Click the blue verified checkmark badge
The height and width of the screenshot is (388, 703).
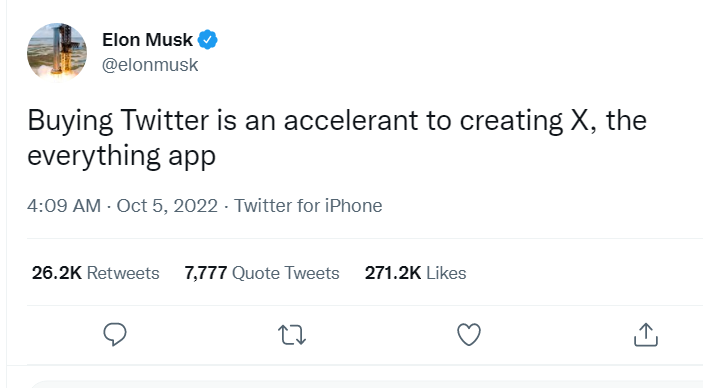click(x=208, y=40)
